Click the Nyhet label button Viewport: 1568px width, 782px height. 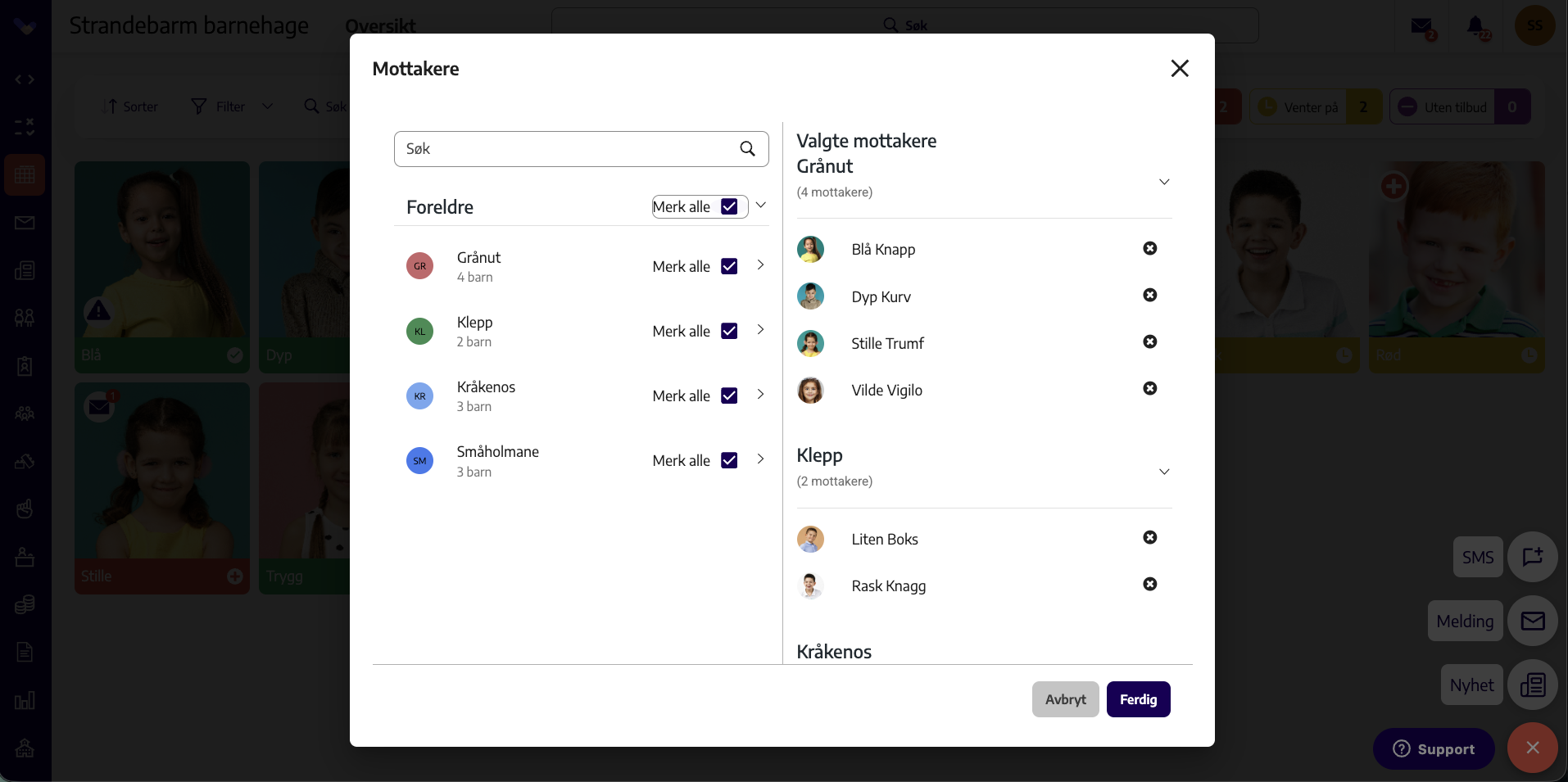tap(1471, 685)
